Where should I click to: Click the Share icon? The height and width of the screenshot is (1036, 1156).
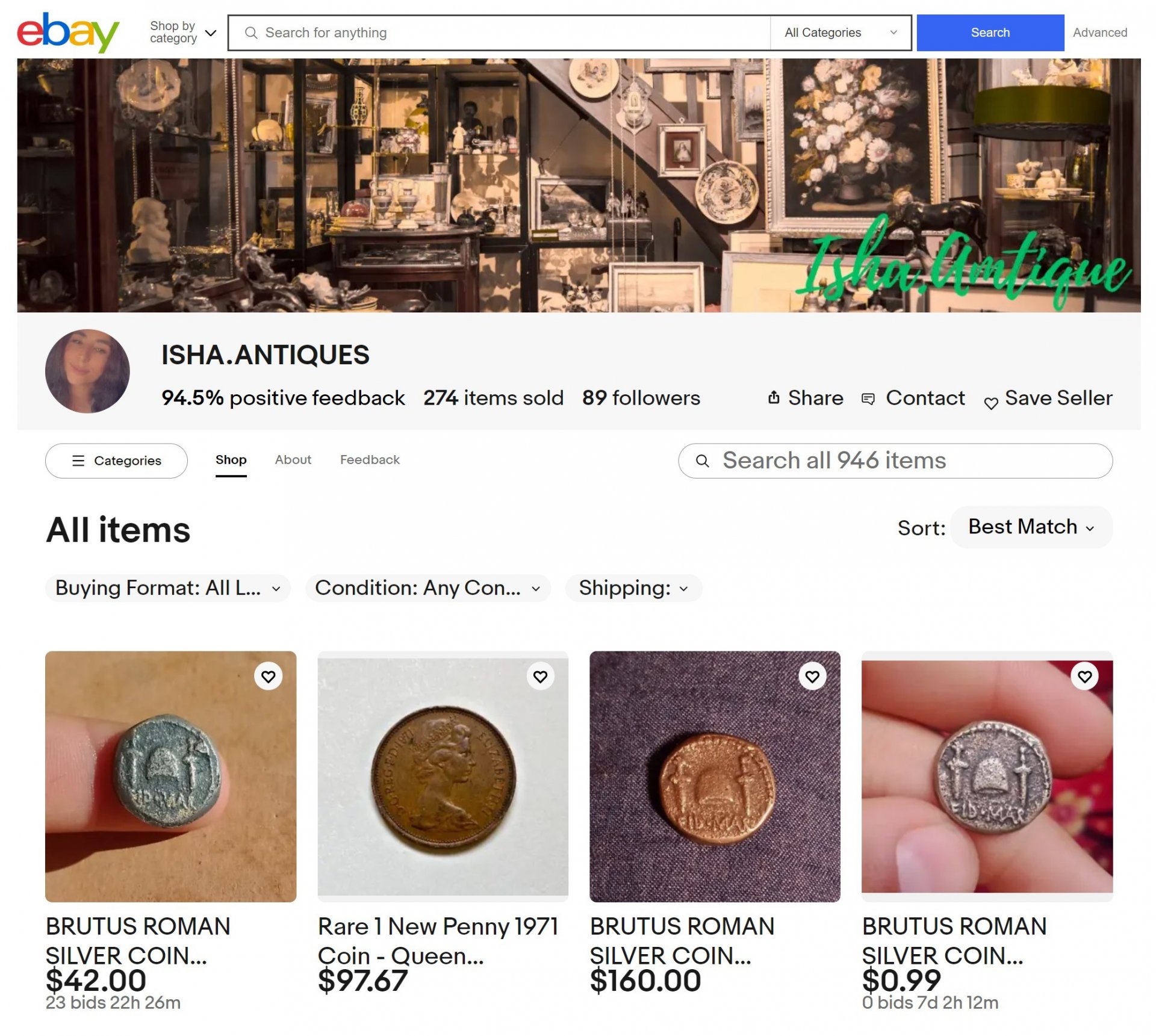coord(774,397)
